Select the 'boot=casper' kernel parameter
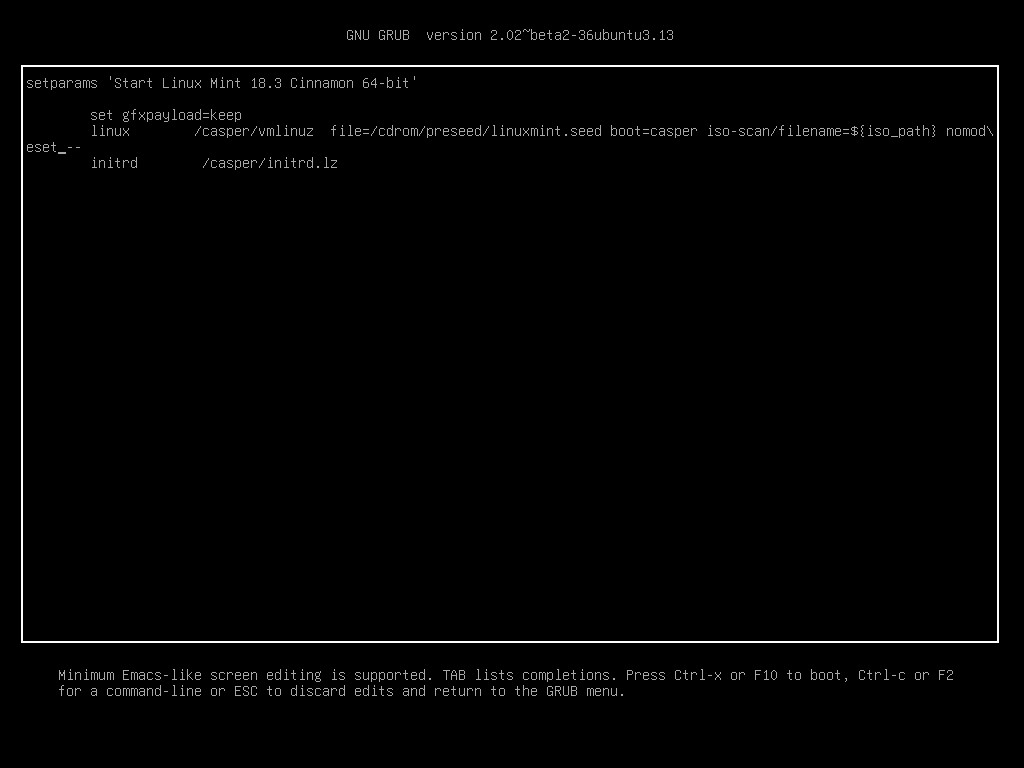 (654, 131)
